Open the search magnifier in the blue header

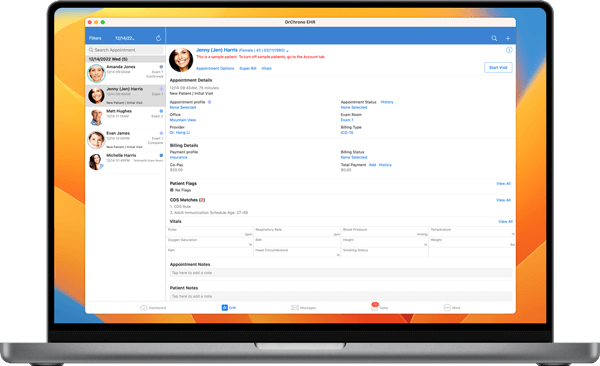click(494, 38)
